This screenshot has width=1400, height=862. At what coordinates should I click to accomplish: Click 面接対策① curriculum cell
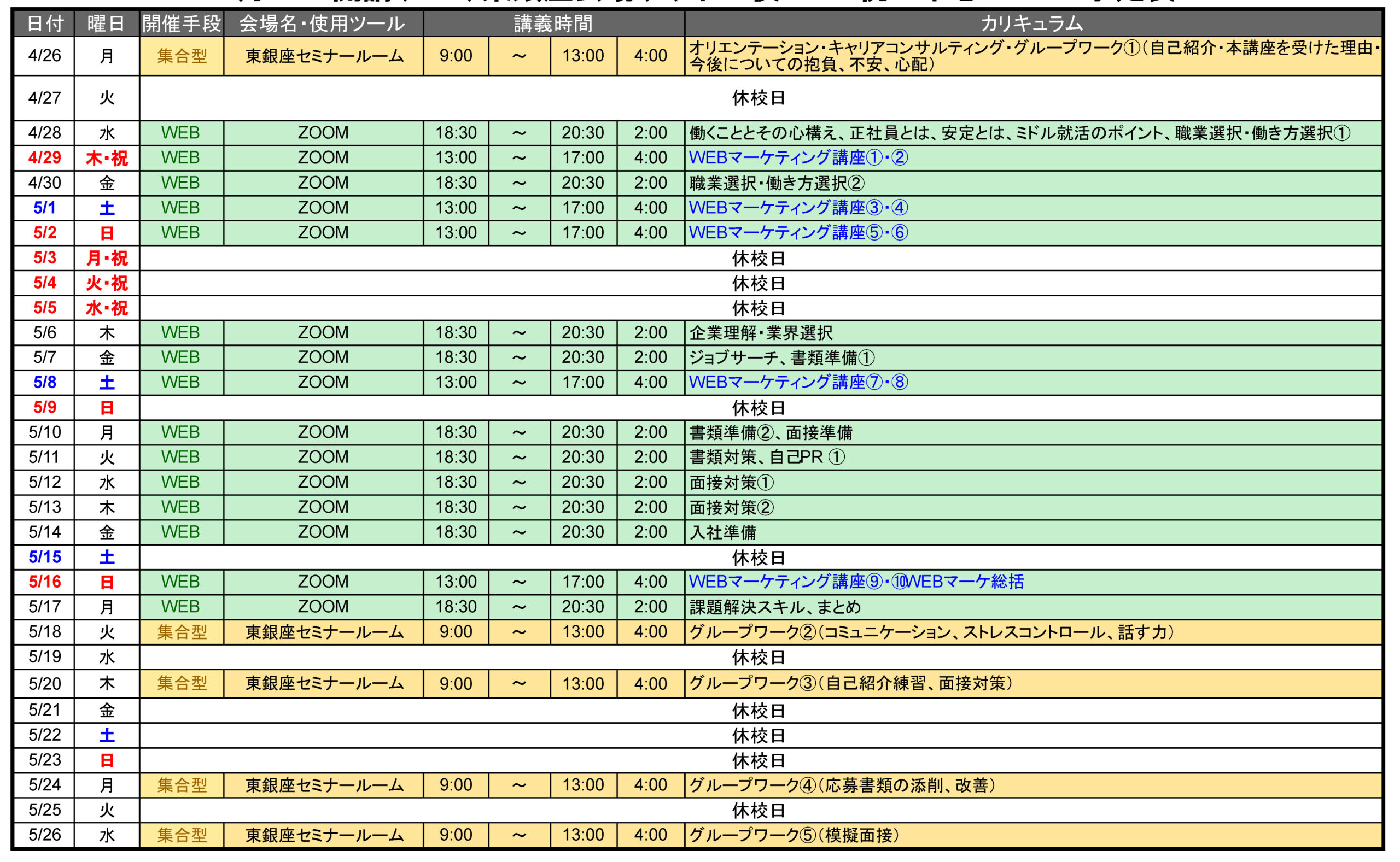(x=1032, y=482)
